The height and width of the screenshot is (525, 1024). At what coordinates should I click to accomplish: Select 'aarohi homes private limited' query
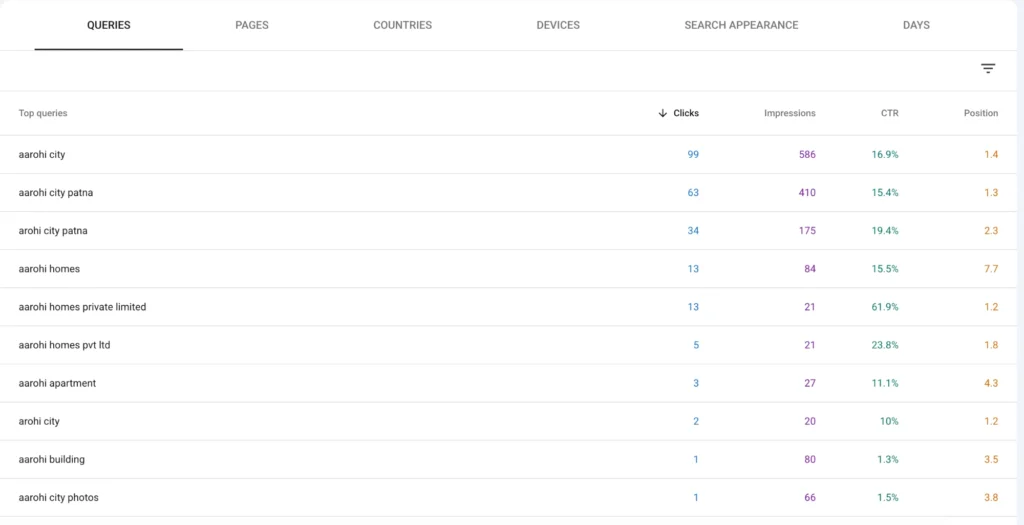click(x=82, y=307)
